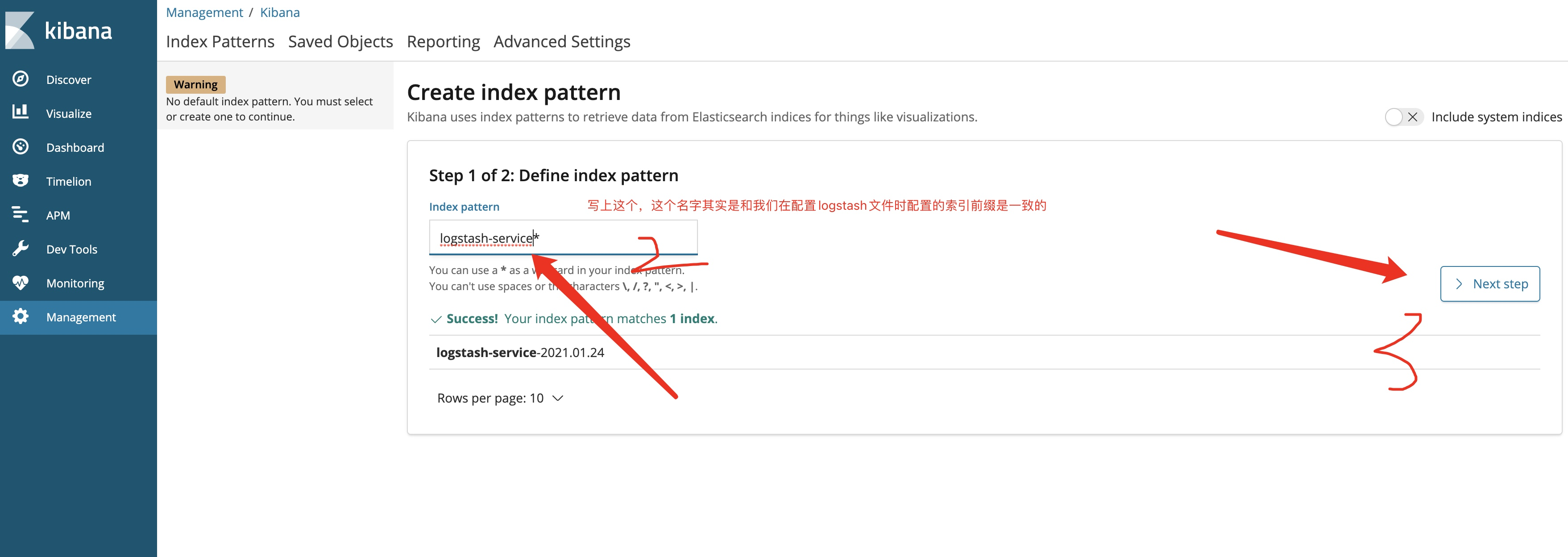1568x557 pixels.
Task: Open the Rows per page dropdown
Action: (x=500, y=398)
